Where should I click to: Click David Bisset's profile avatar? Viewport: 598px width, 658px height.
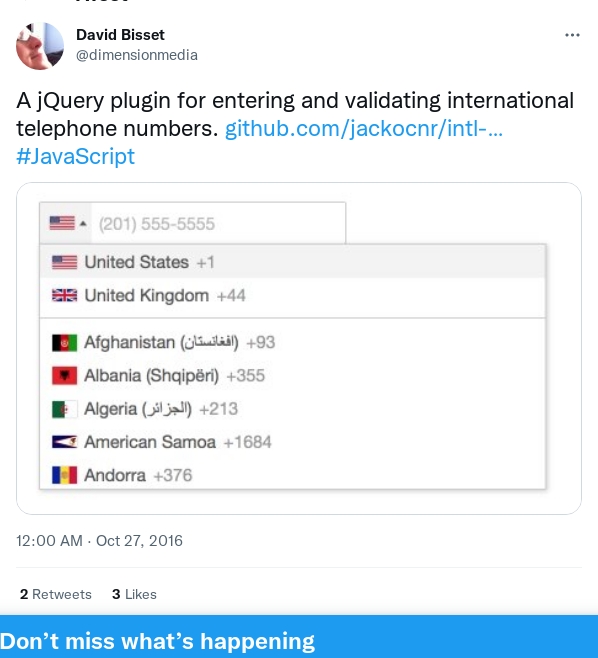(40, 46)
